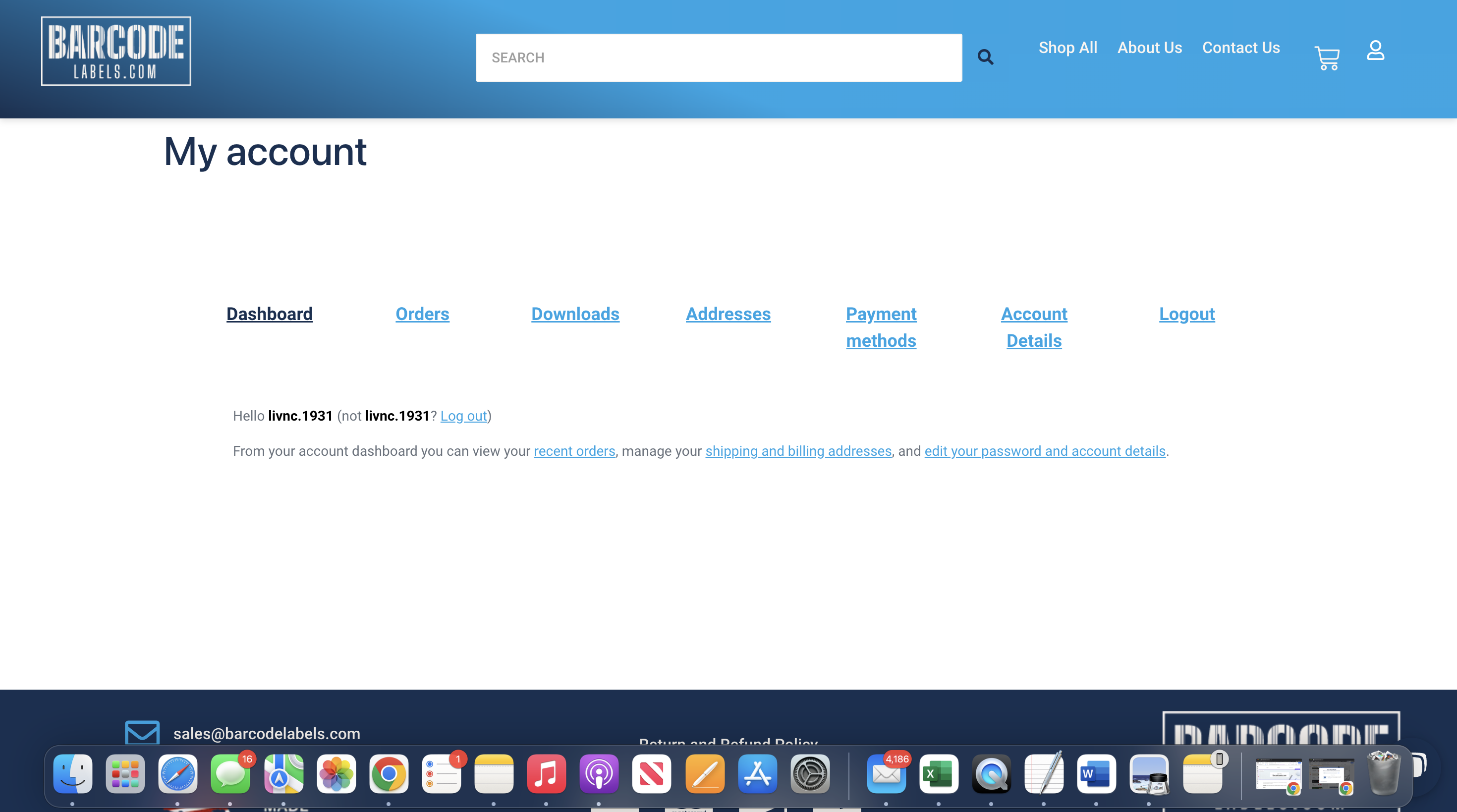The width and height of the screenshot is (1457, 812).
Task: Click the BarcodeLabels.com logo
Action: point(116,51)
